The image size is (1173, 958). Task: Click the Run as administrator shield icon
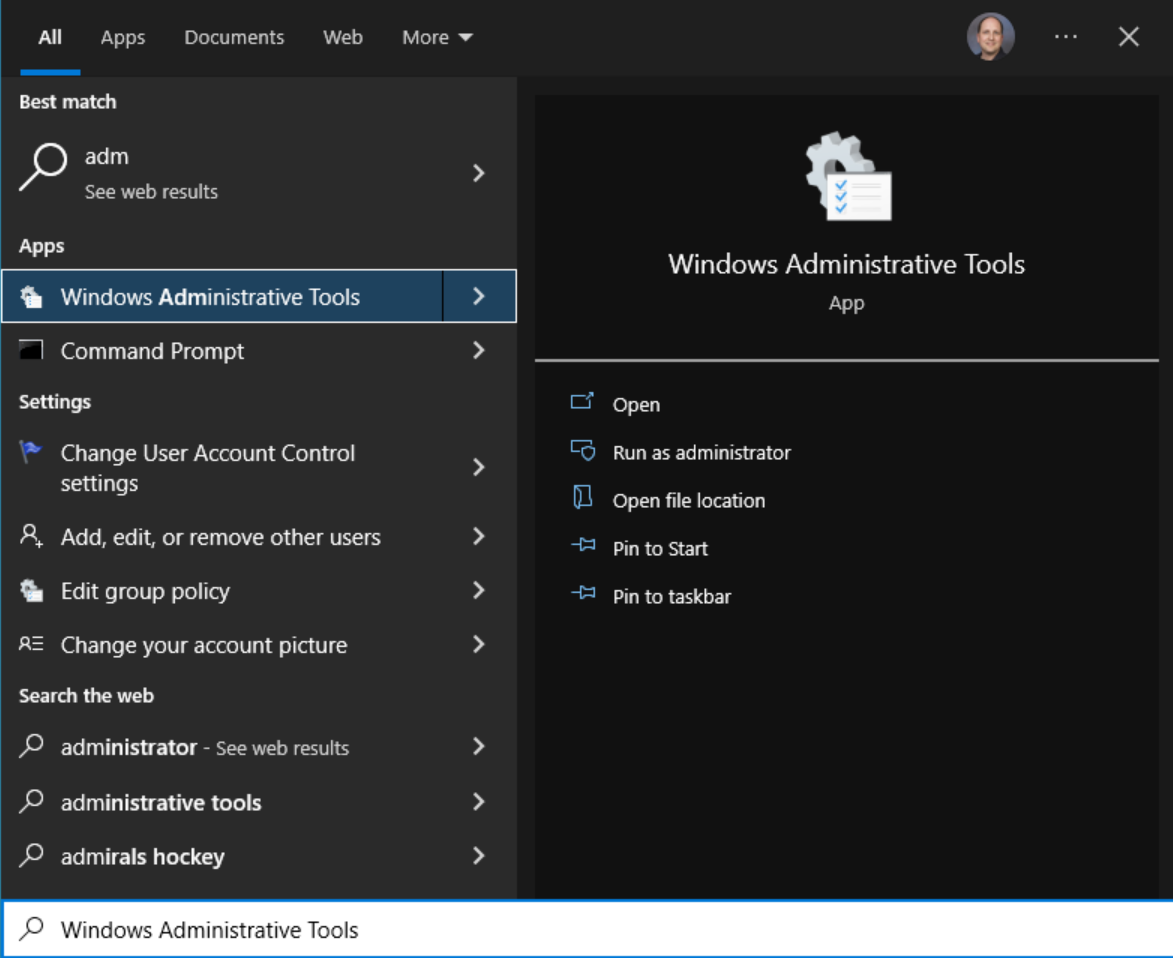581,452
